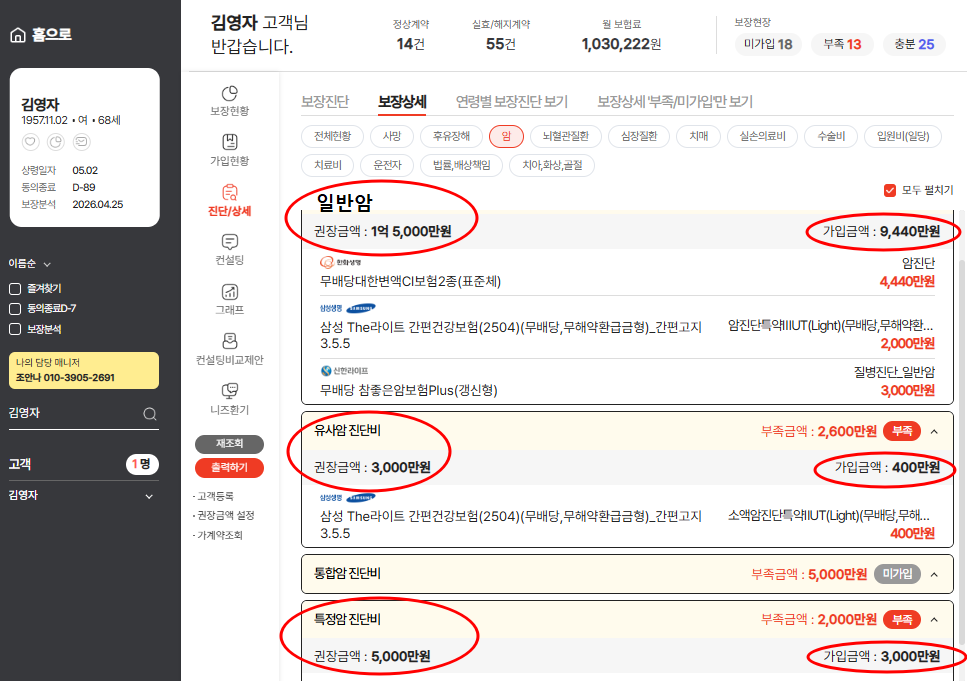Open 진단/상세 via its sidebar icon
The image size is (967, 681).
point(229,200)
